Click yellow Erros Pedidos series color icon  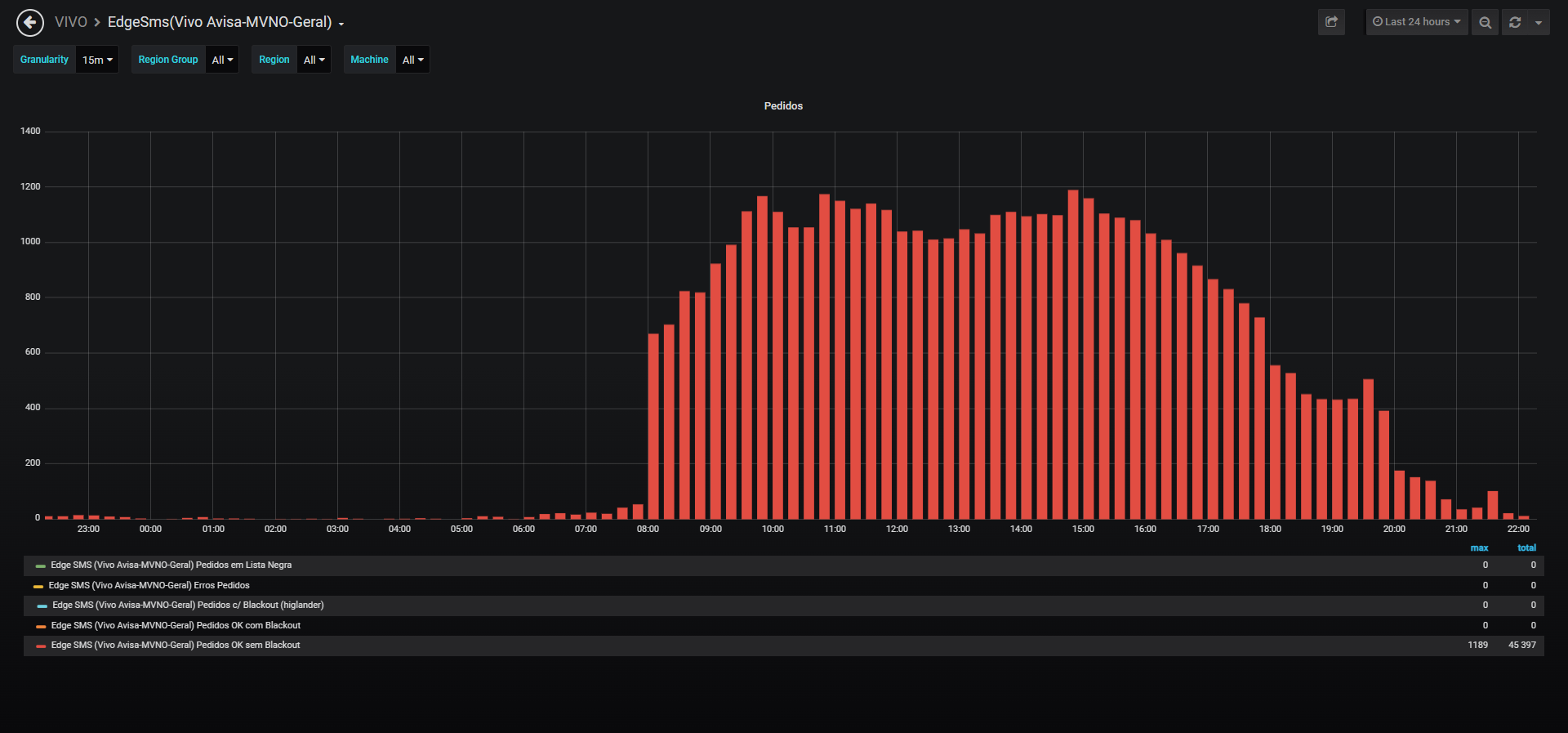point(38,586)
